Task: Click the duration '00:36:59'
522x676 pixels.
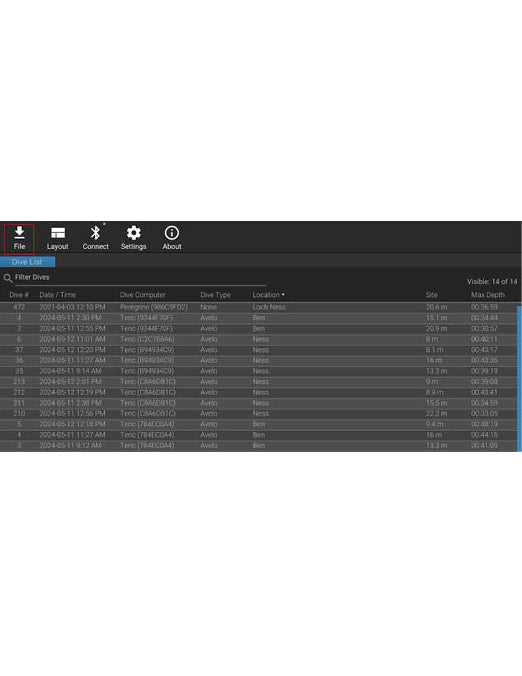Action: tap(484, 307)
